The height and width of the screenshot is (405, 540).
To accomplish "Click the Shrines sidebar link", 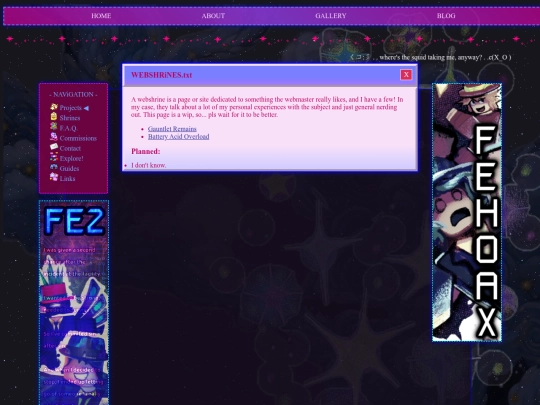I will click(70, 118).
